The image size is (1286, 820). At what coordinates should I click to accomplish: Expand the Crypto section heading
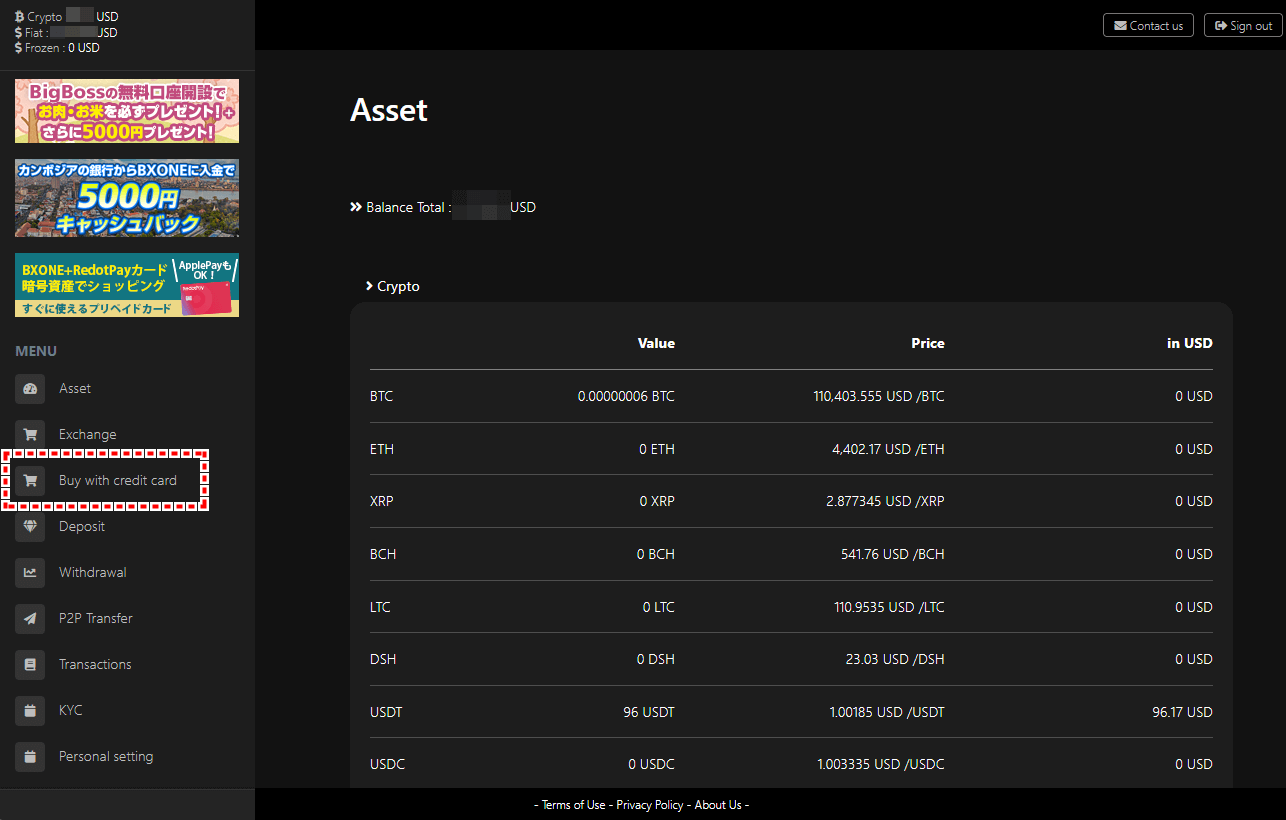(x=393, y=286)
